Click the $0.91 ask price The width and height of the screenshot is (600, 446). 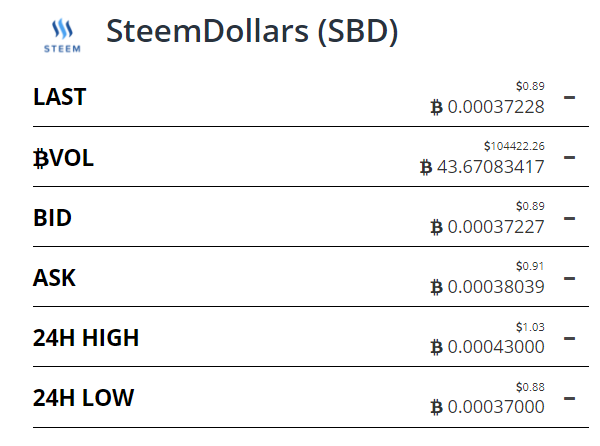click(530, 266)
